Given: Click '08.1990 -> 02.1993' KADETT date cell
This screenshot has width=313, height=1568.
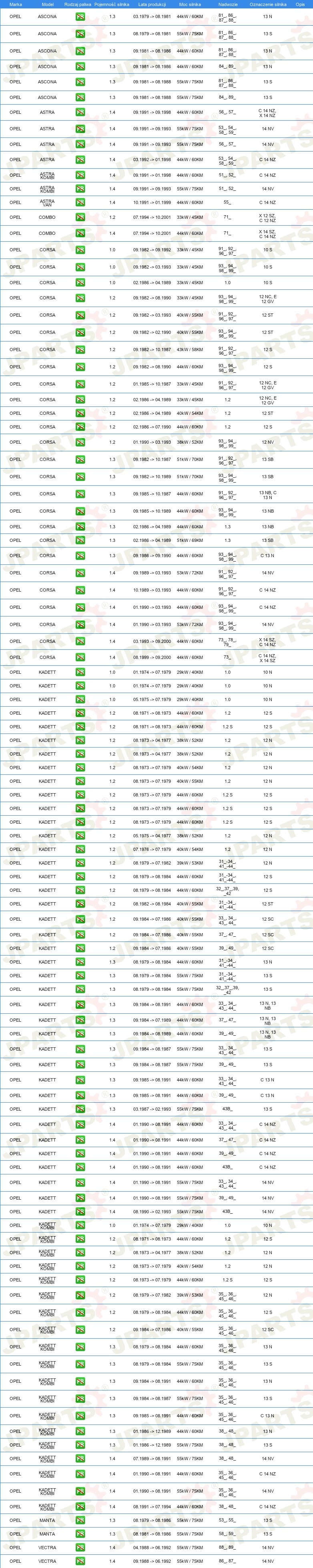Looking at the screenshot, I should (x=152, y=1212).
